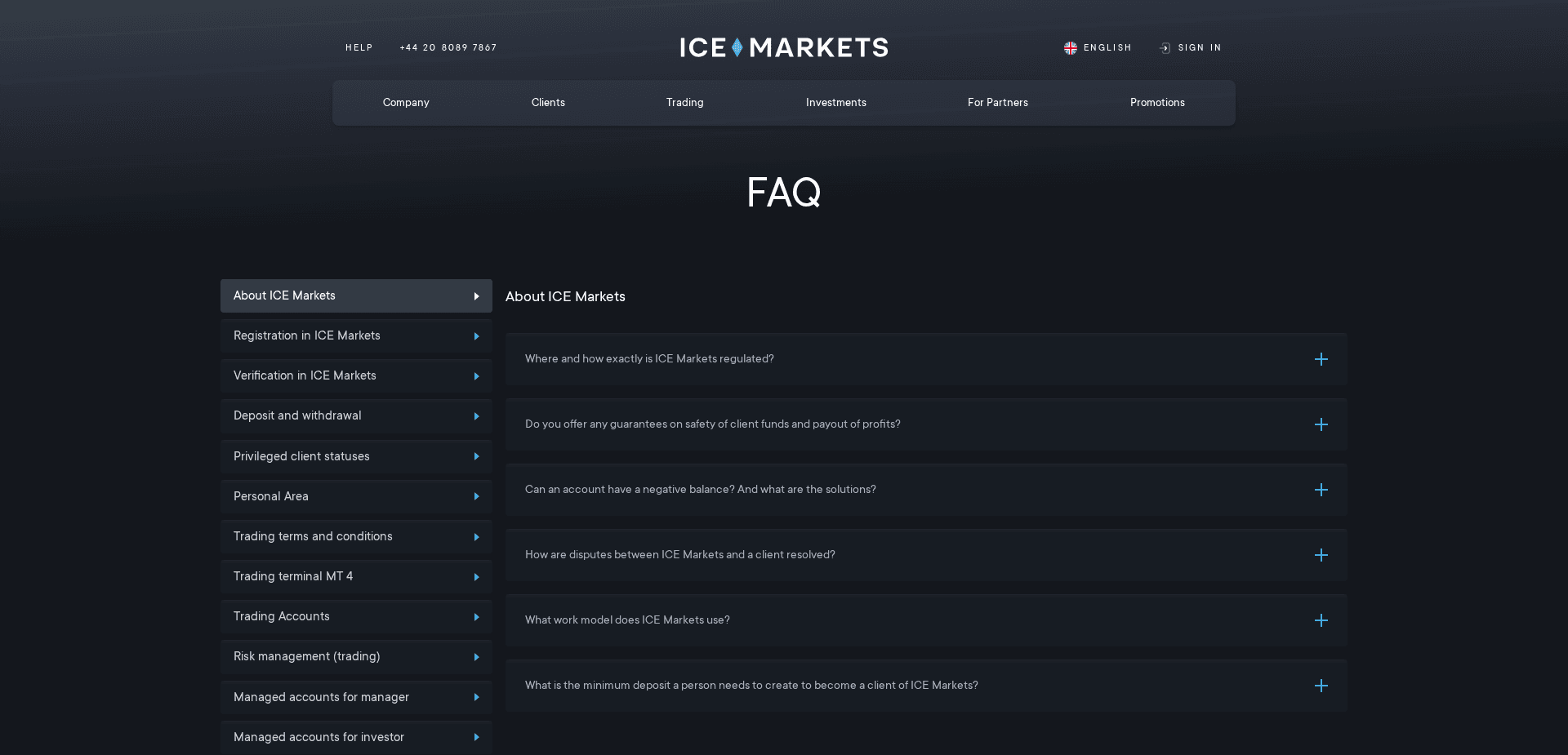Open the minimum deposit question via plus icon

1321,686
